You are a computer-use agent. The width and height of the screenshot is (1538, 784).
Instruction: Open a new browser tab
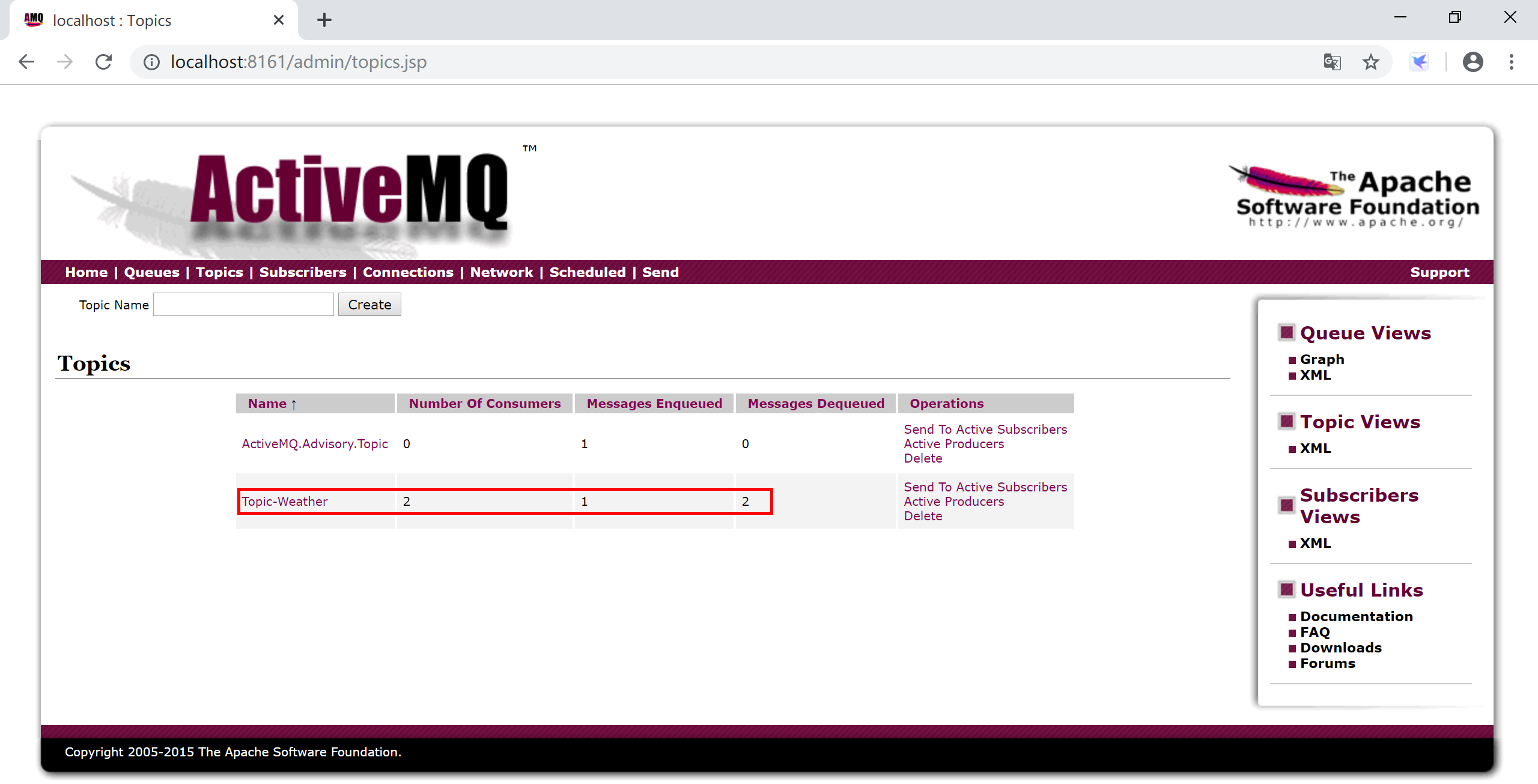324,20
